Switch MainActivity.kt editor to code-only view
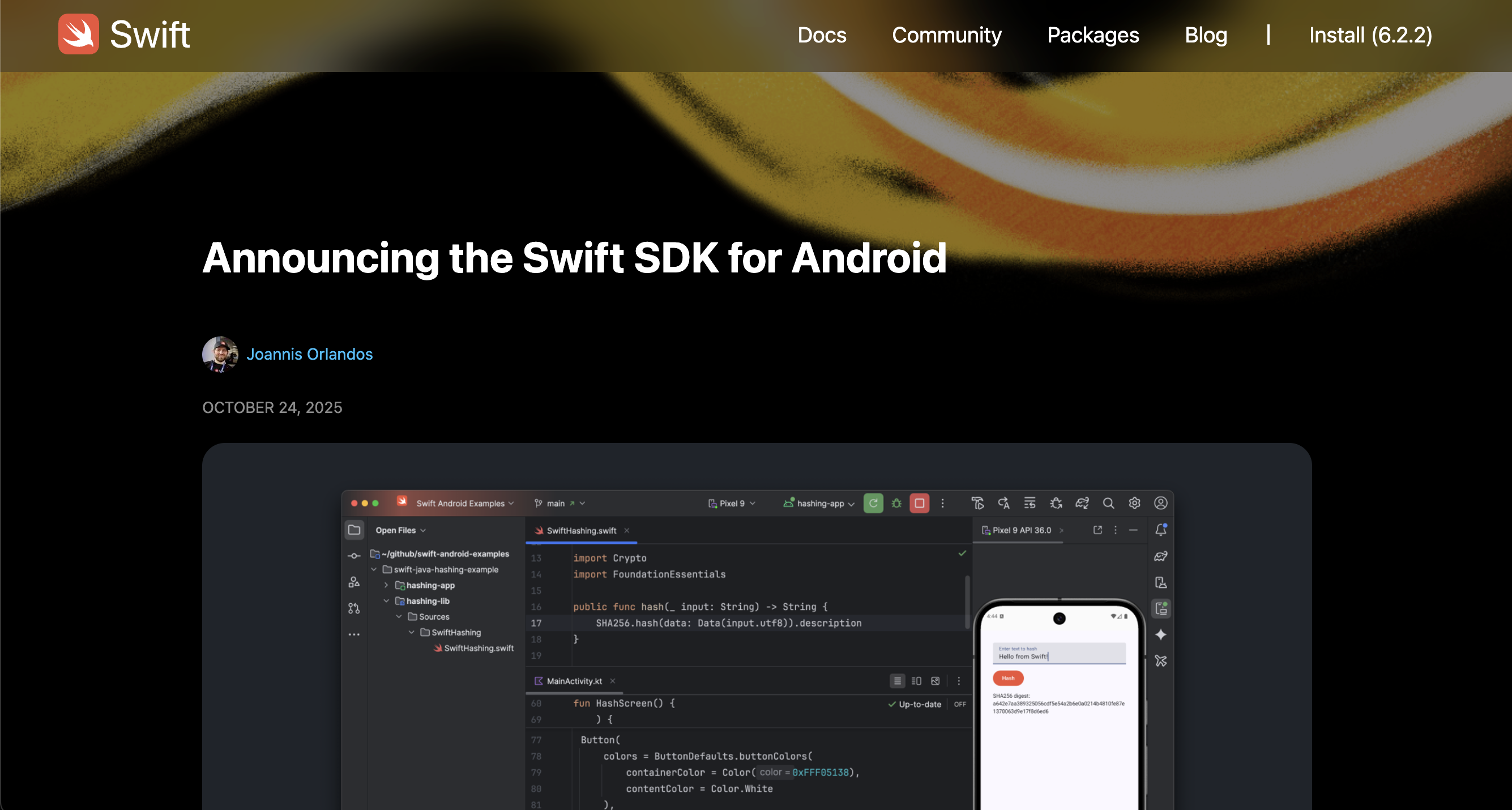Screen dimensions: 1512x810 click(x=897, y=681)
